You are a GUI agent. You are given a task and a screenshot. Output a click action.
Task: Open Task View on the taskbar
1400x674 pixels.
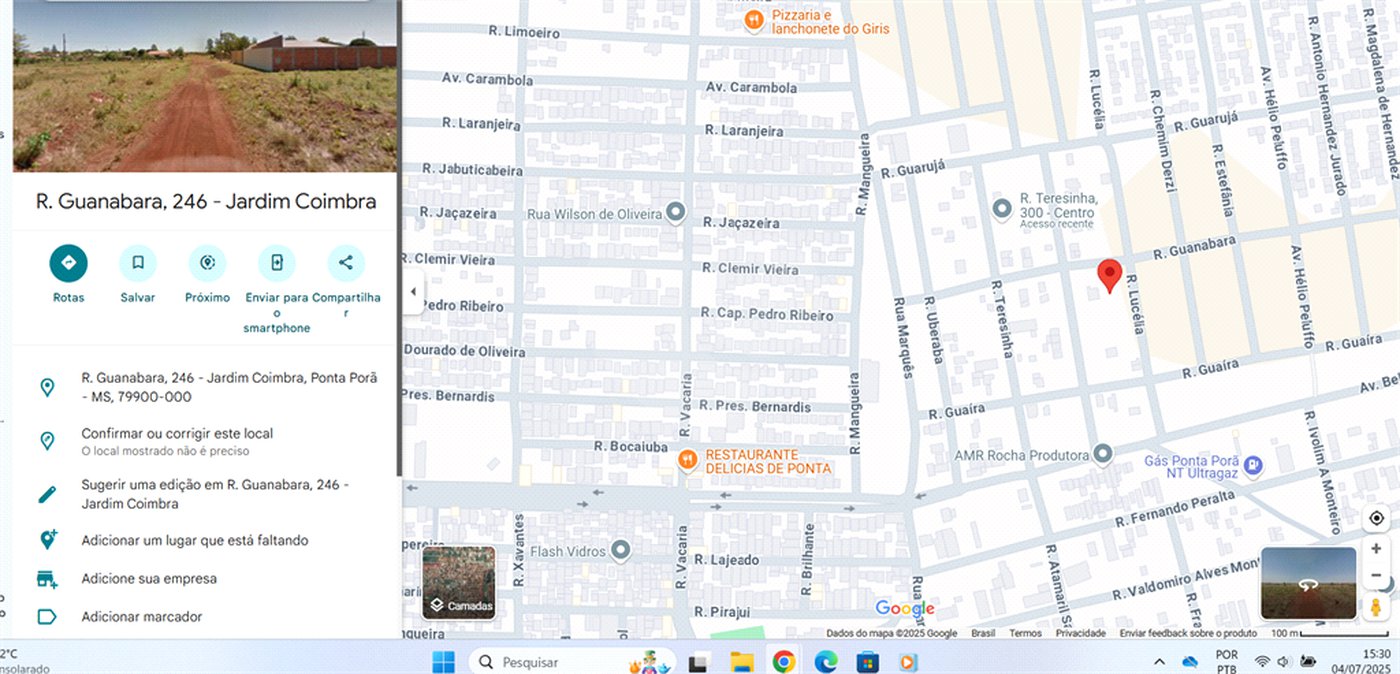[699, 661]
